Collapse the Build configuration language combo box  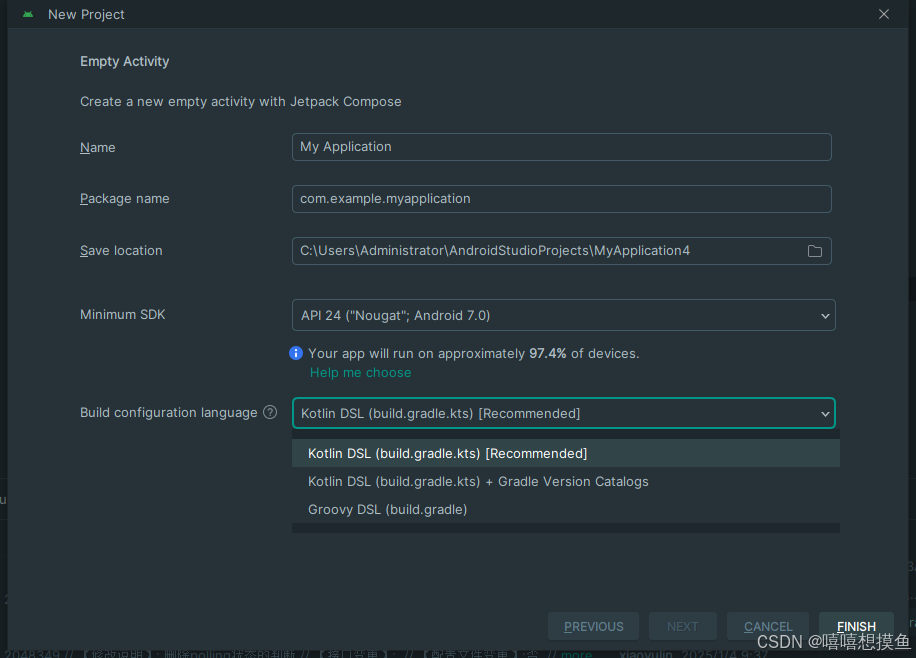564,413
